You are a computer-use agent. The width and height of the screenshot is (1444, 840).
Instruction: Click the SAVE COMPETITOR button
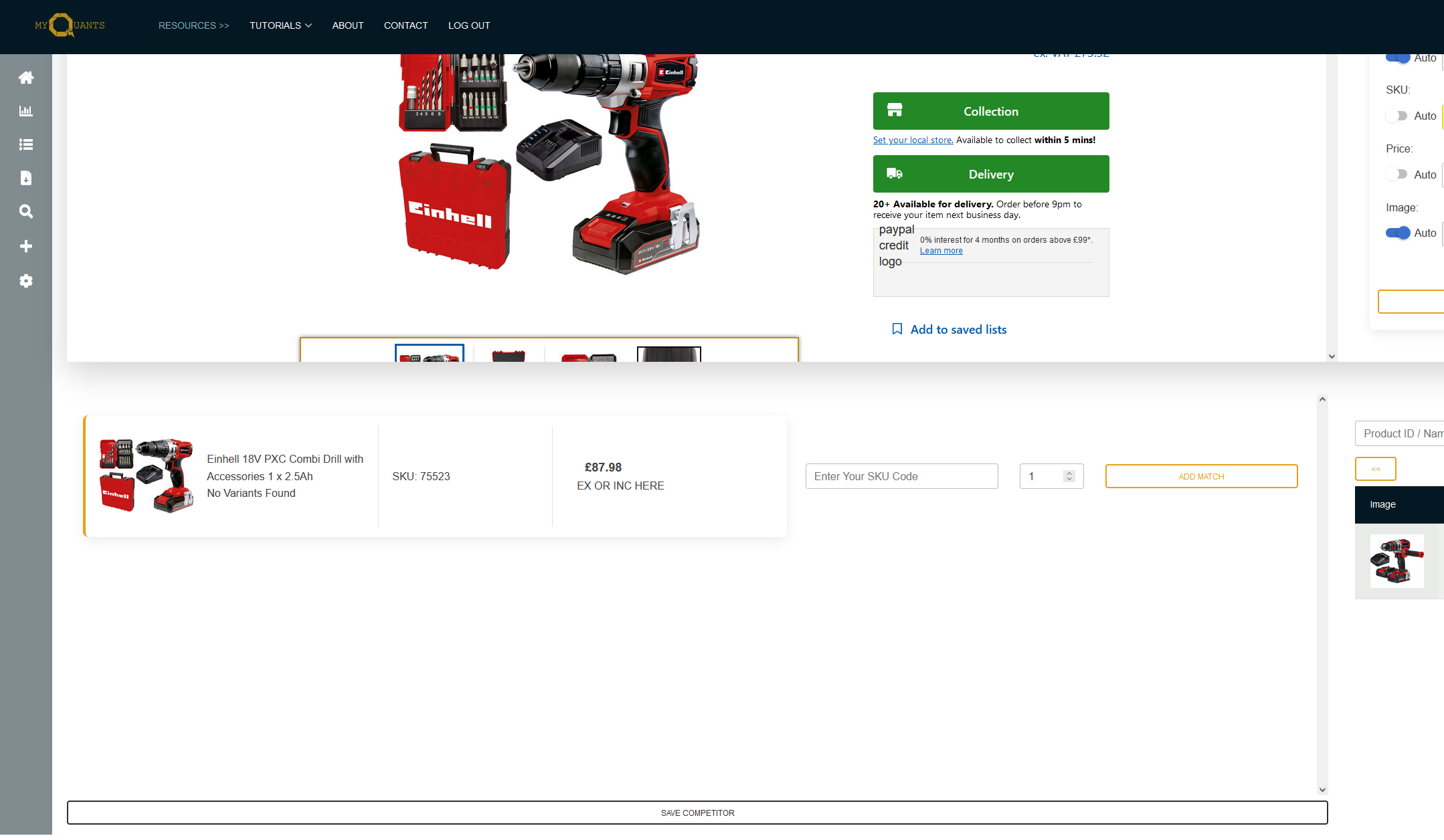697,813
